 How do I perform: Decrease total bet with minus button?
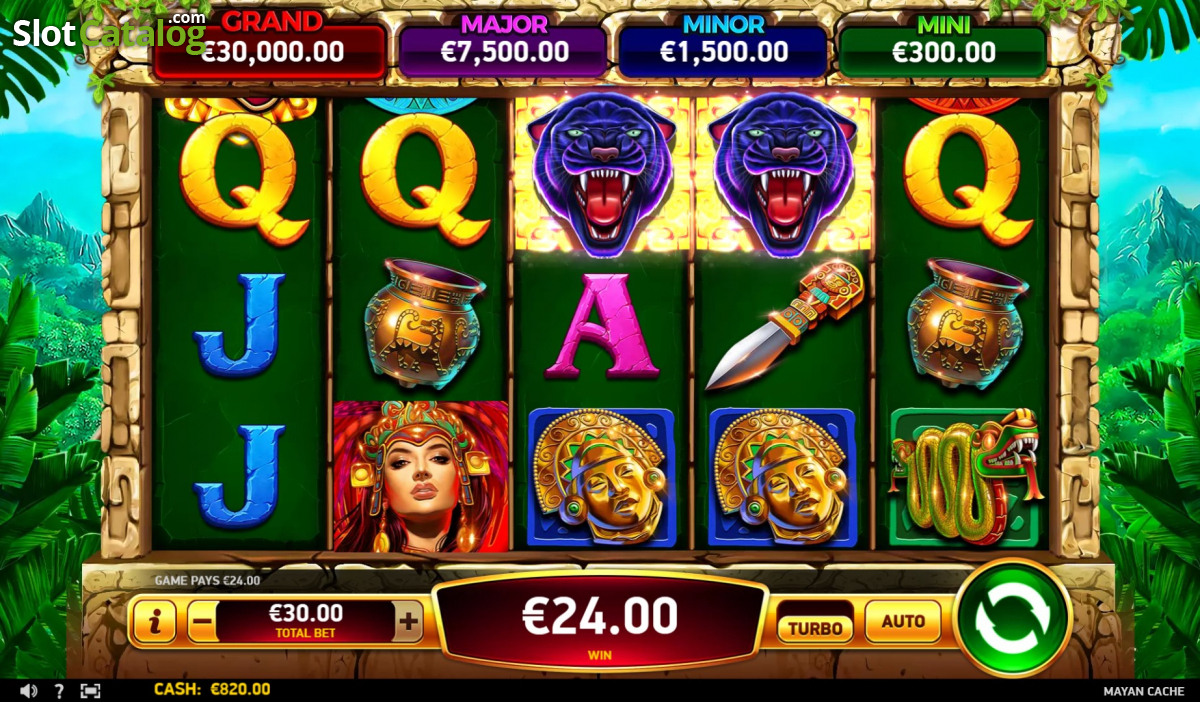tap(201, 622)
